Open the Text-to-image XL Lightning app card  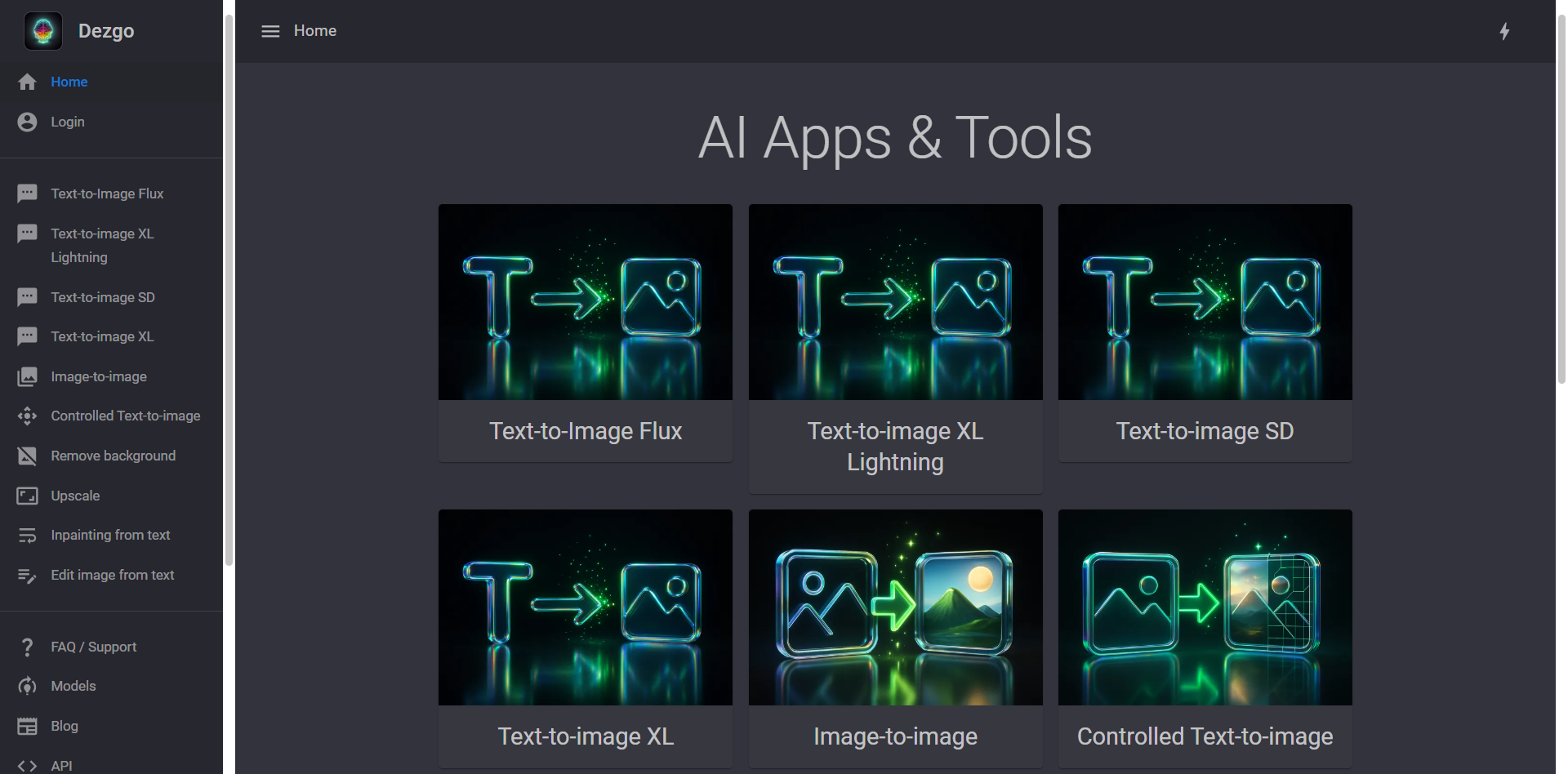[895, 349]
